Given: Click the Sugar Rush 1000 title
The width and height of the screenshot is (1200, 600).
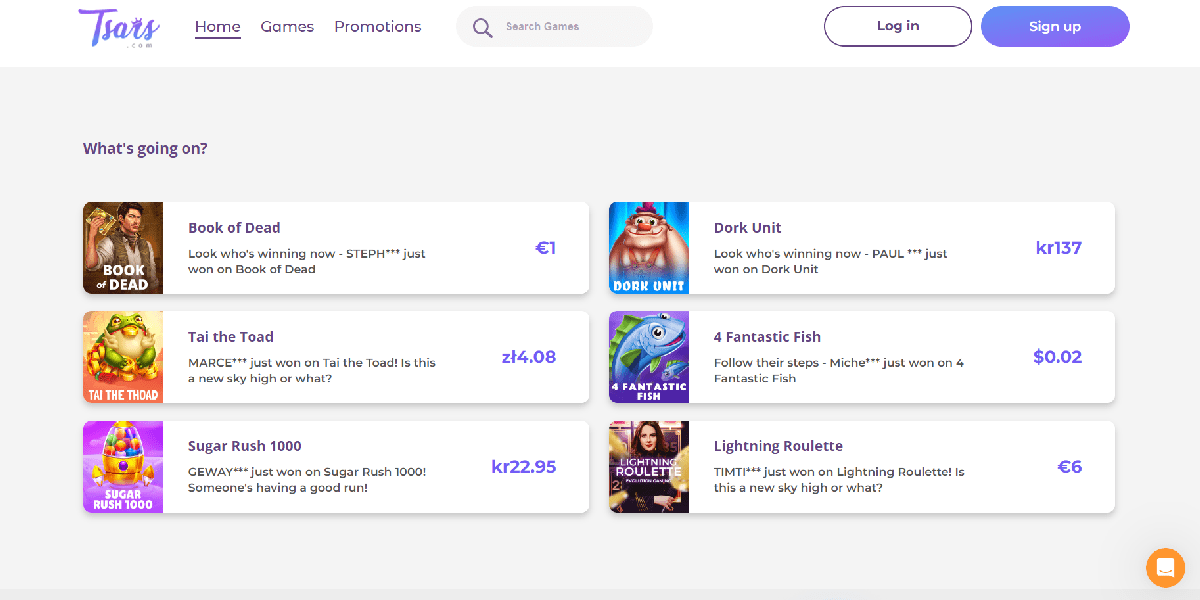Looking at the screenshot, I should [244, 446].
